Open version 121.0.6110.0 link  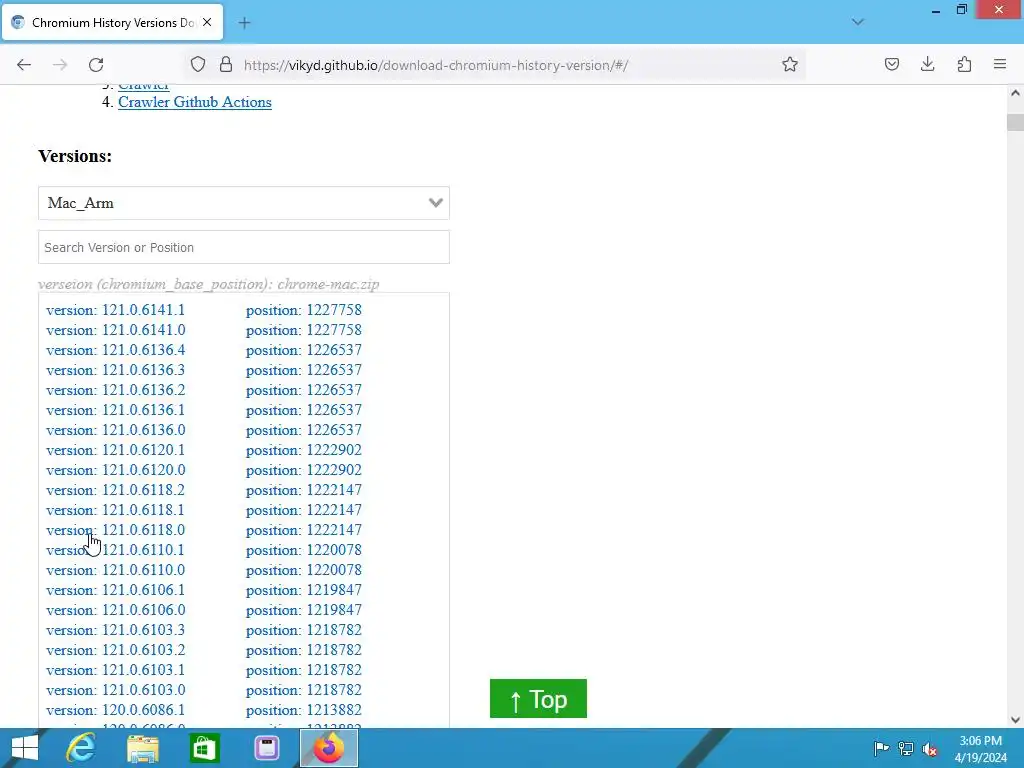click(x=116, y=571)
